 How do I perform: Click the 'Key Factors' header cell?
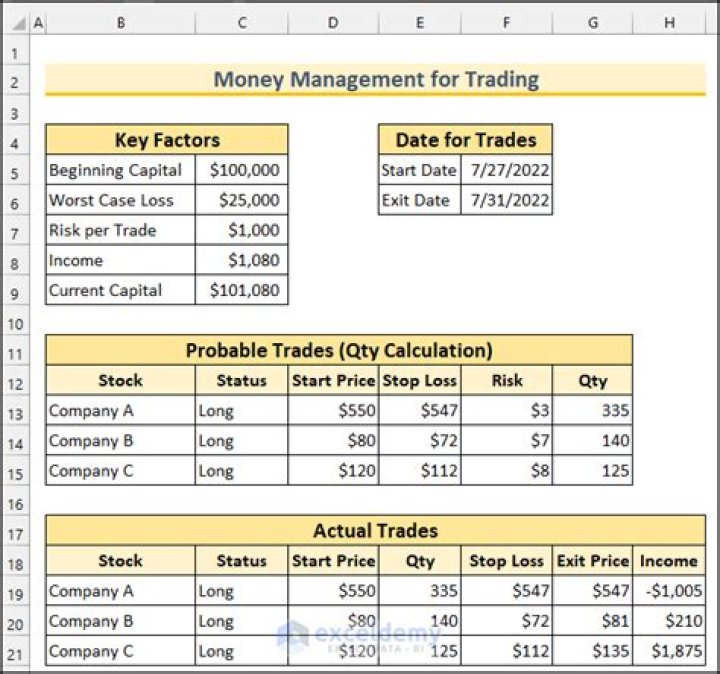[x=167, y=140]
